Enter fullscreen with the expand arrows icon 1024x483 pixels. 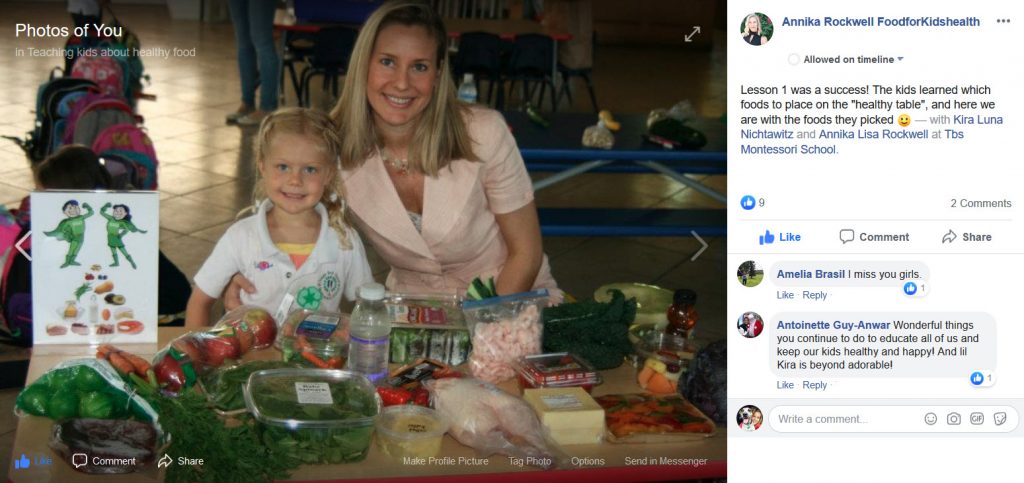pos(692,34)
